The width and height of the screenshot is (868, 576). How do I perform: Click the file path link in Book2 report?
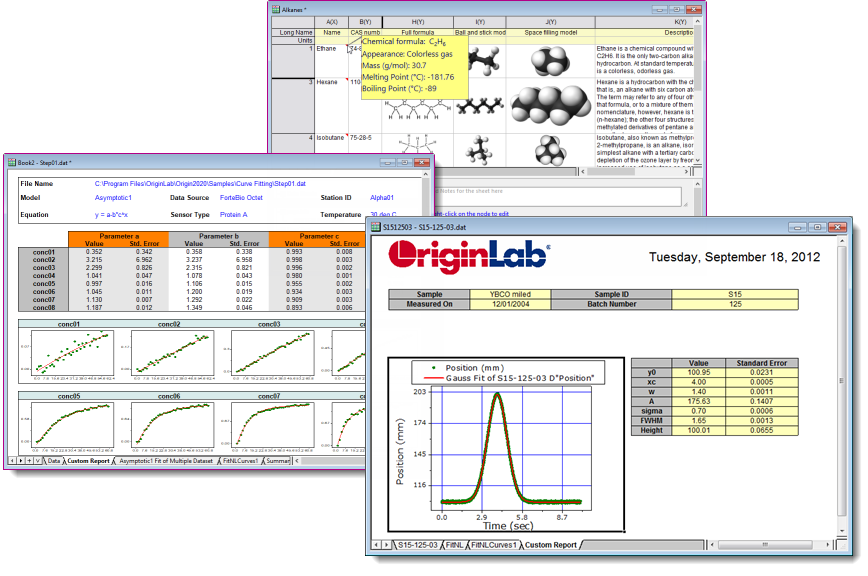click(x=200, y=184)
